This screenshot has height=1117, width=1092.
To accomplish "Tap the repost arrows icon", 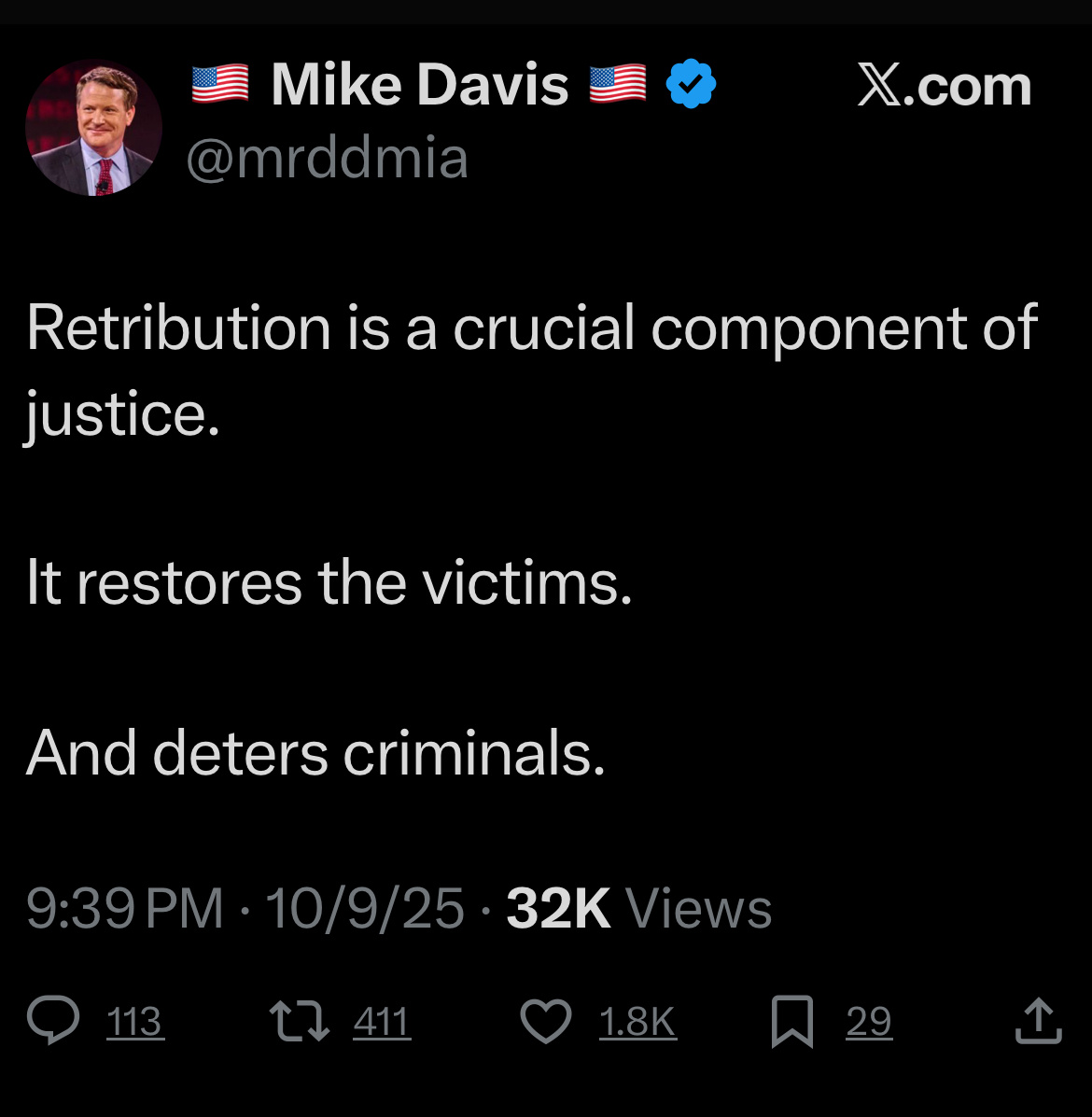I will click(x=299, y=1020).
